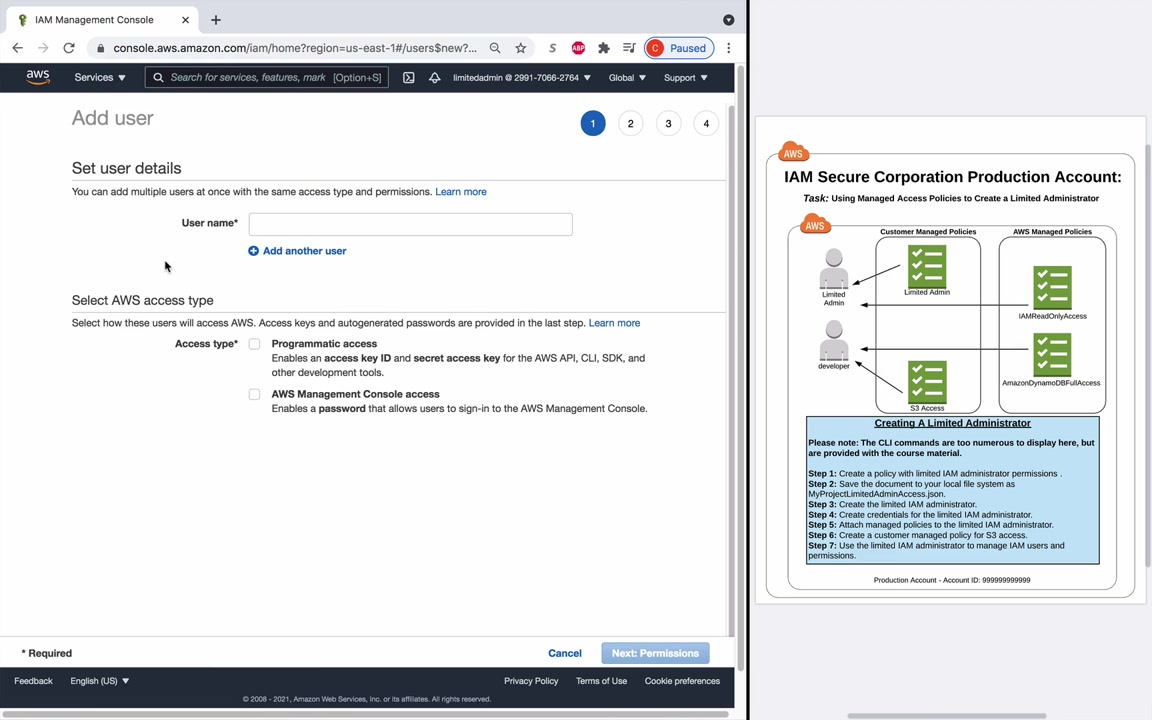
Task: Click the Chrome profile dropdown circle at tab bar
Action: click(729, 20)
